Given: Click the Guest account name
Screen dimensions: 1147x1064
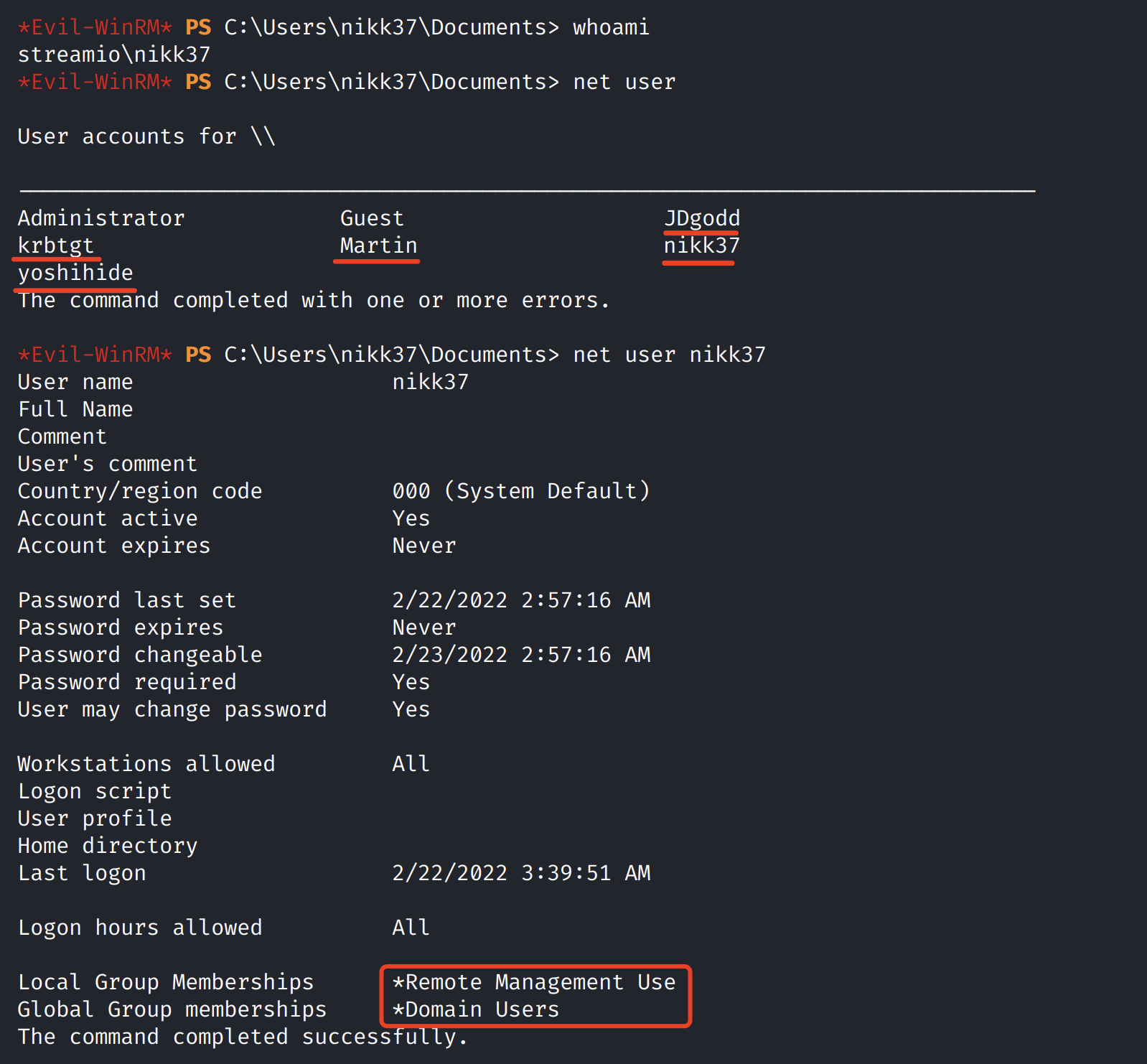Looking at the screenshot, I should click(x=372, y=218).
